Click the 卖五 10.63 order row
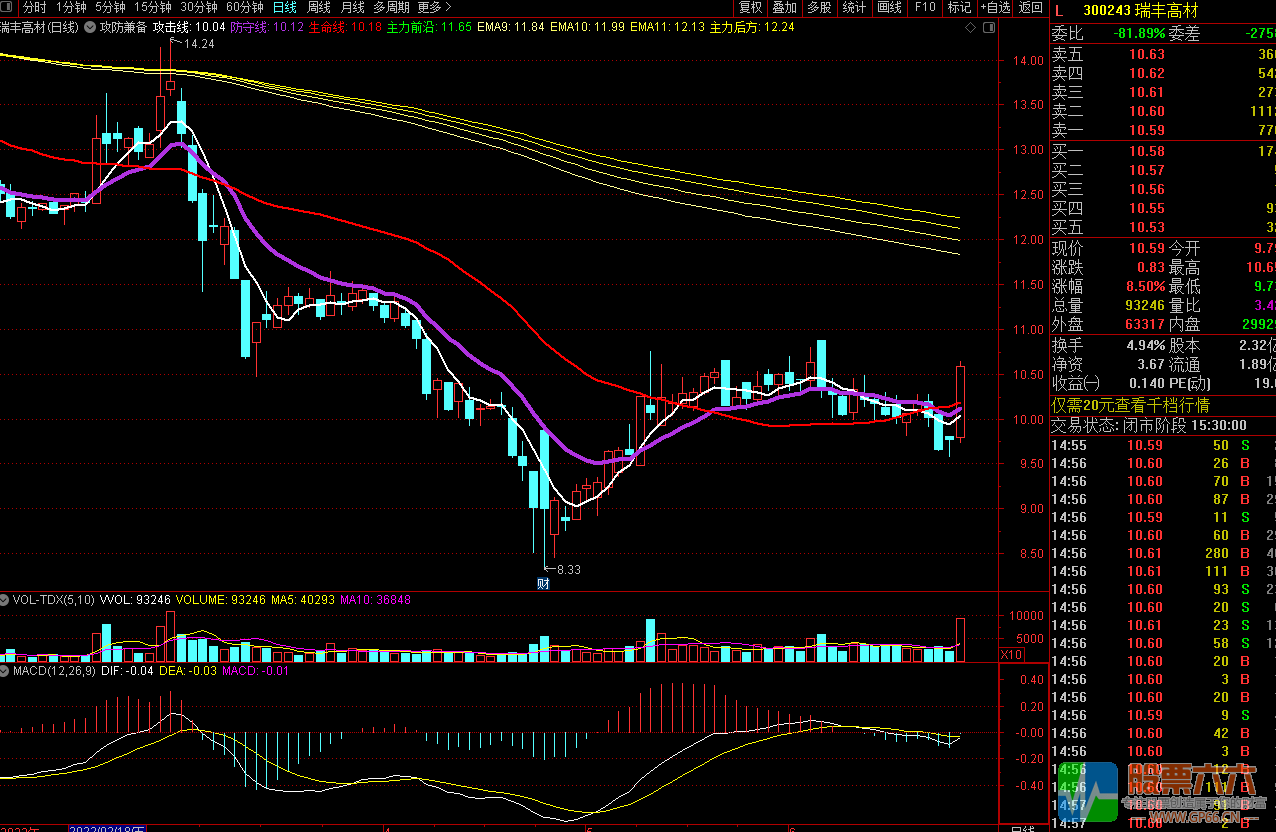 pos(1163,54)
